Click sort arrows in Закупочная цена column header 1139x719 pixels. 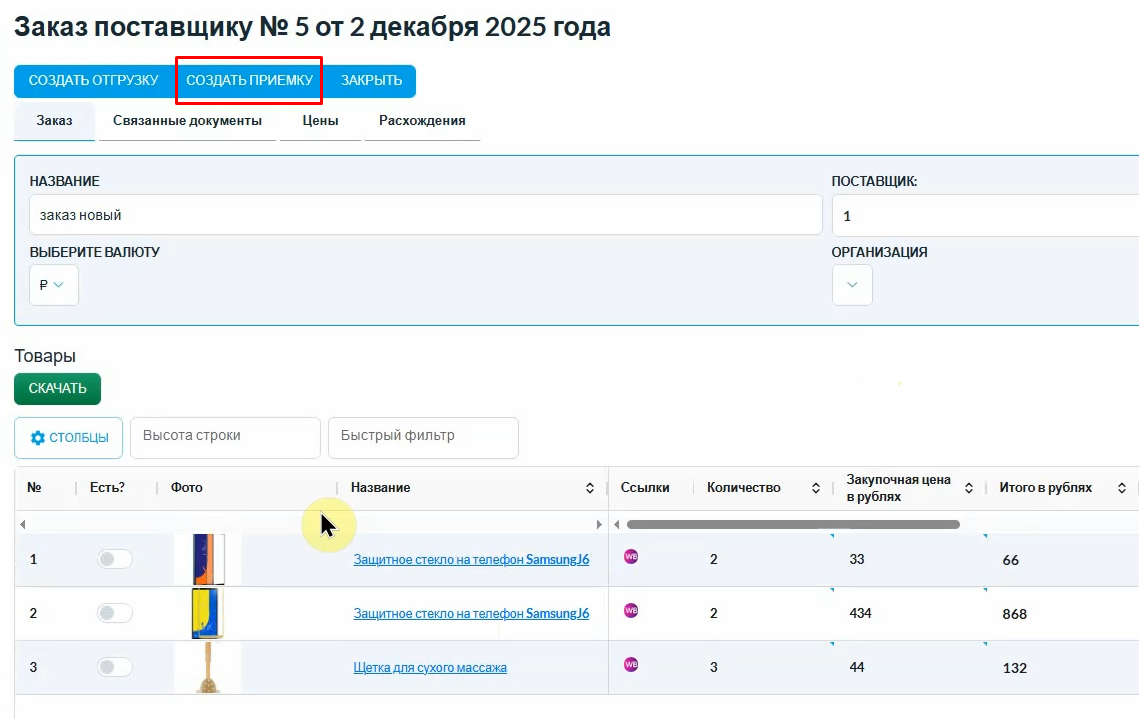coord(968,488)
